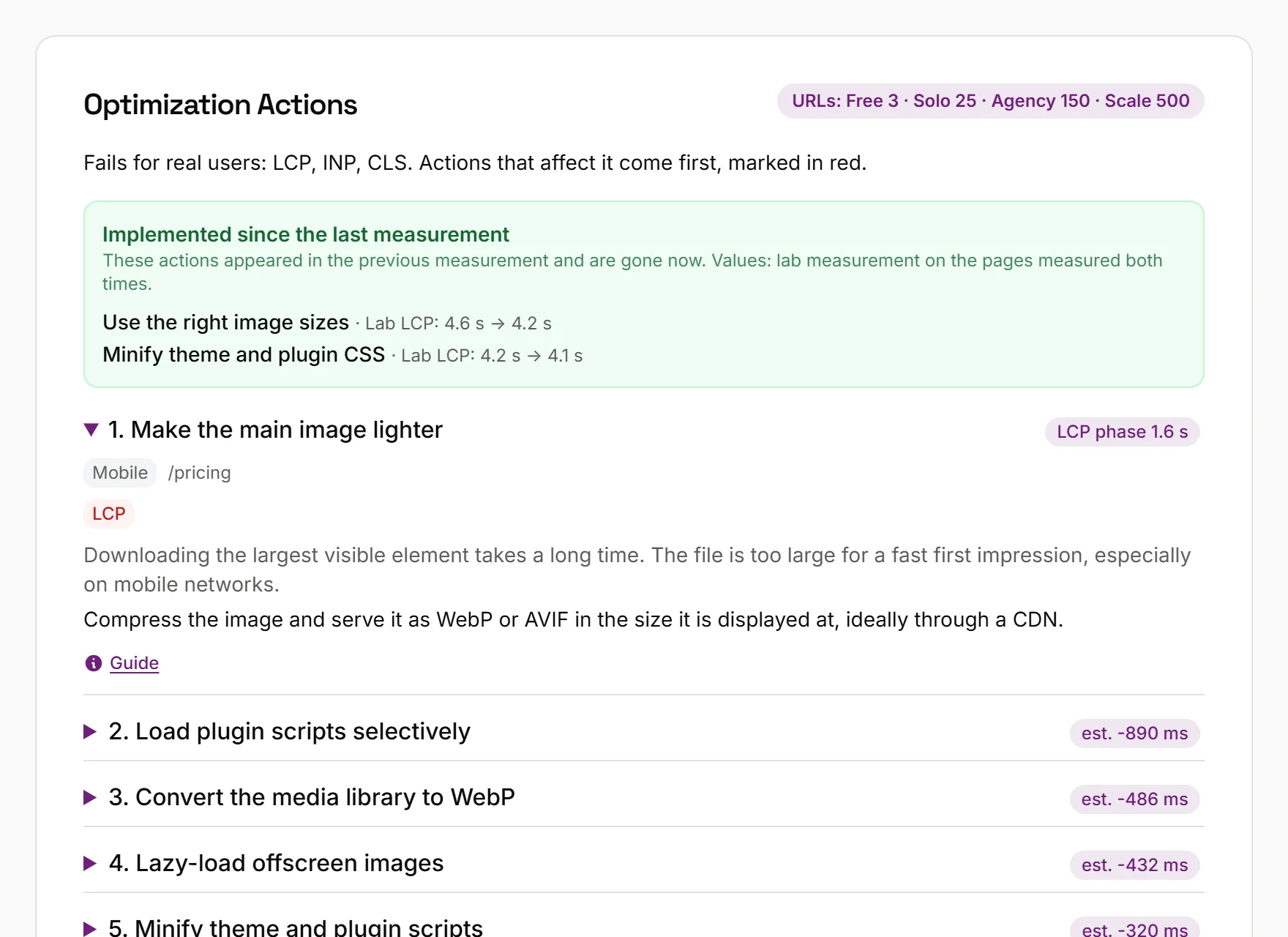The image size is (1288, 937).
Task: Click '4. Lazy-load offscreen images' title
Action: [276, 863]
